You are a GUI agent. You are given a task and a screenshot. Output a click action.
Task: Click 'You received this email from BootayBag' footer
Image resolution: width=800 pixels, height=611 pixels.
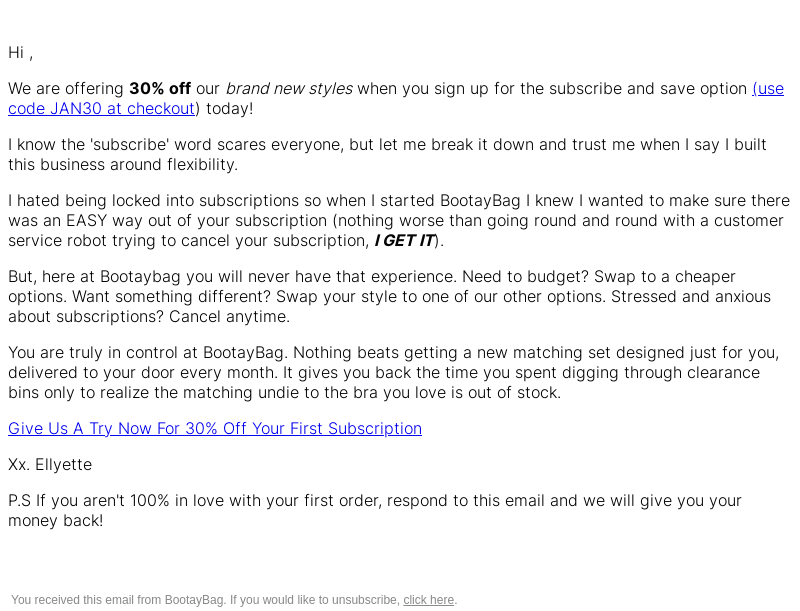(118, 600)
